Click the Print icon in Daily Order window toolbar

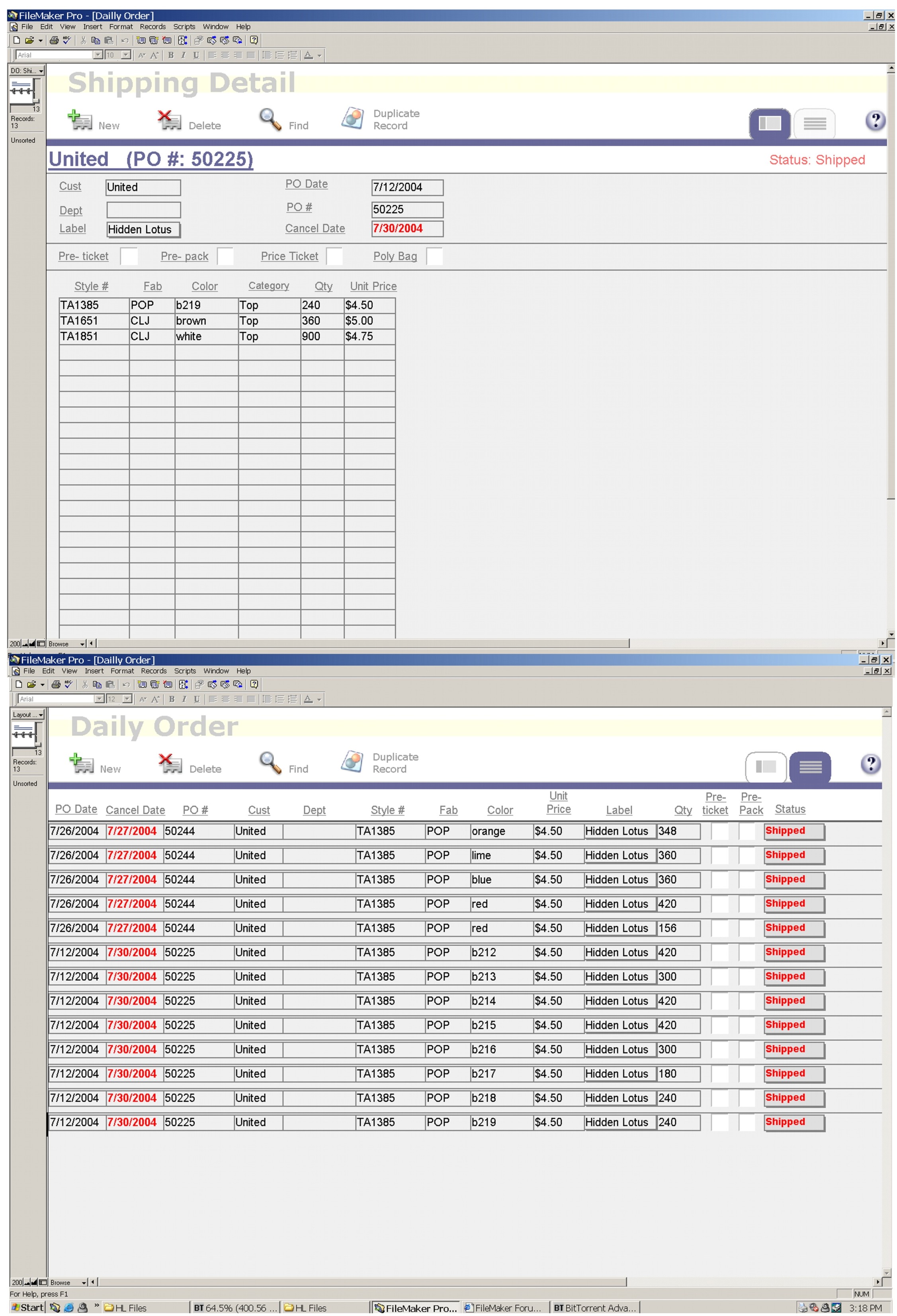(x=55, y=684)
